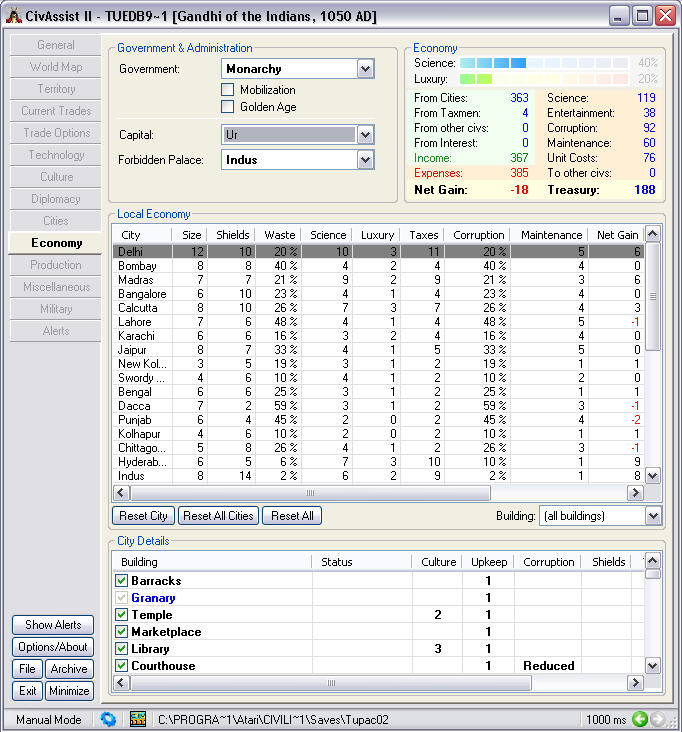Click the Archive button
This screenshot has width=682, height=732.
point(69,669)
